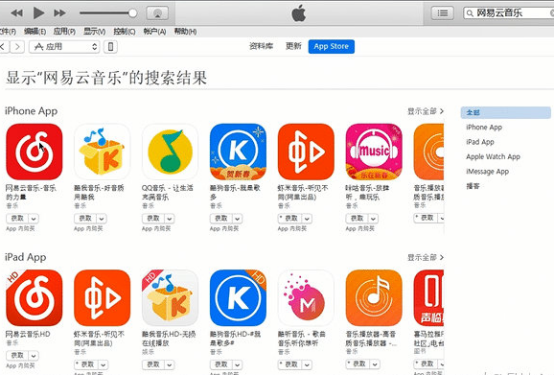Open the 虾米音乐 iPad app icon

(x=102, y=298)
